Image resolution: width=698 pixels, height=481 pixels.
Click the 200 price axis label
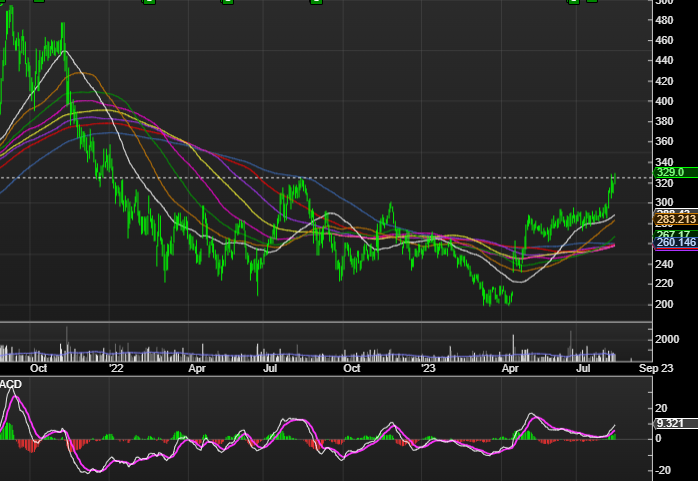click(664, 304)
